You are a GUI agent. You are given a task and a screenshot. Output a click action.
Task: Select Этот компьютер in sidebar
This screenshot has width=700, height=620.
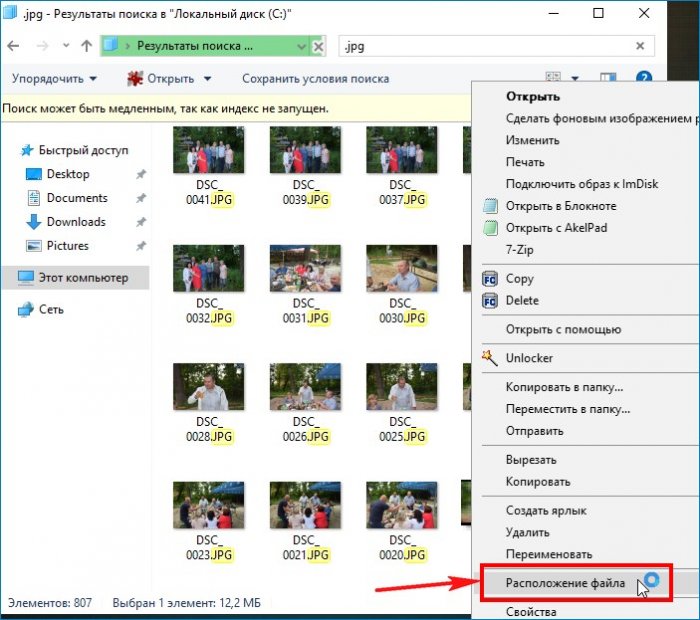pos(75,278)
